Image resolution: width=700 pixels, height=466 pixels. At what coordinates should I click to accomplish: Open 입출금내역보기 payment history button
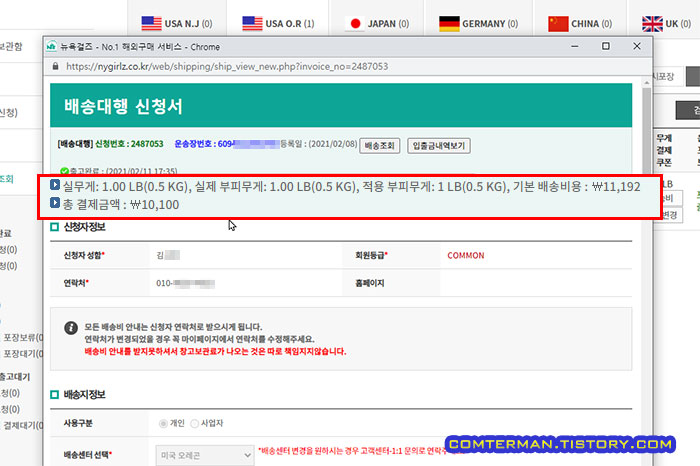pos(438,146)
